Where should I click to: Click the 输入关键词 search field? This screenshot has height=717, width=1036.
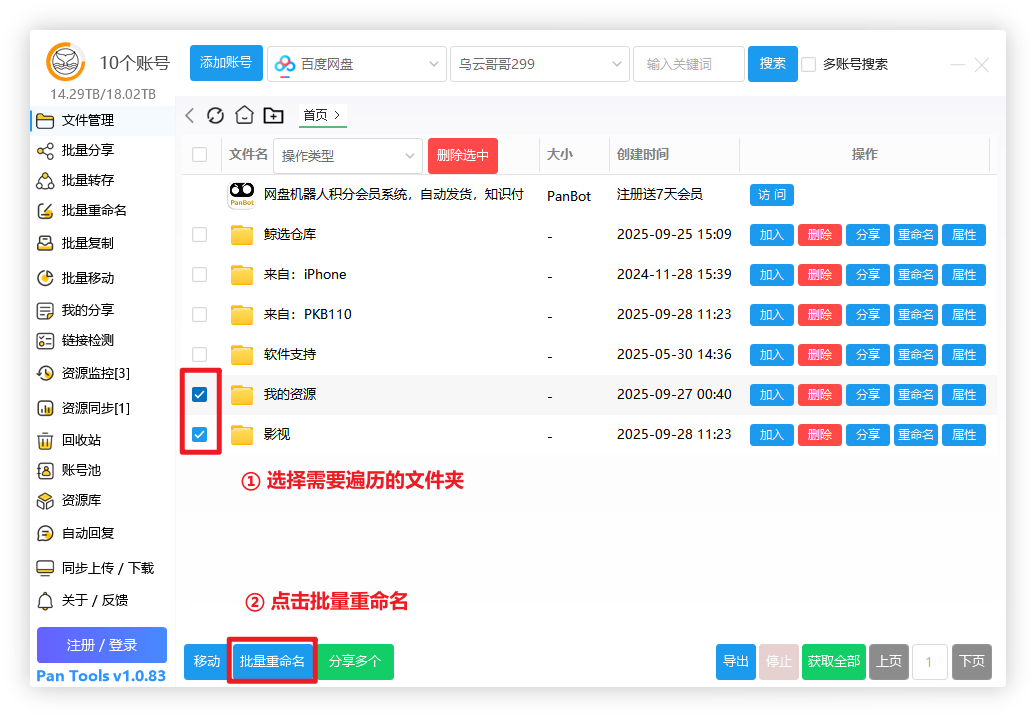[x=688, y=64]
